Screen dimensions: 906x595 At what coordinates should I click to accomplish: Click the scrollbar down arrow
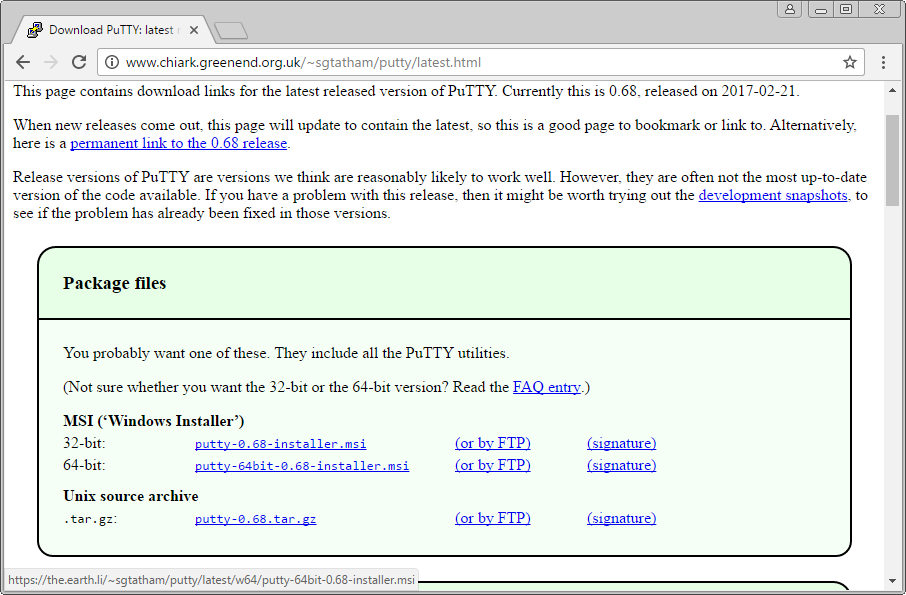click(x=893, y=581)
